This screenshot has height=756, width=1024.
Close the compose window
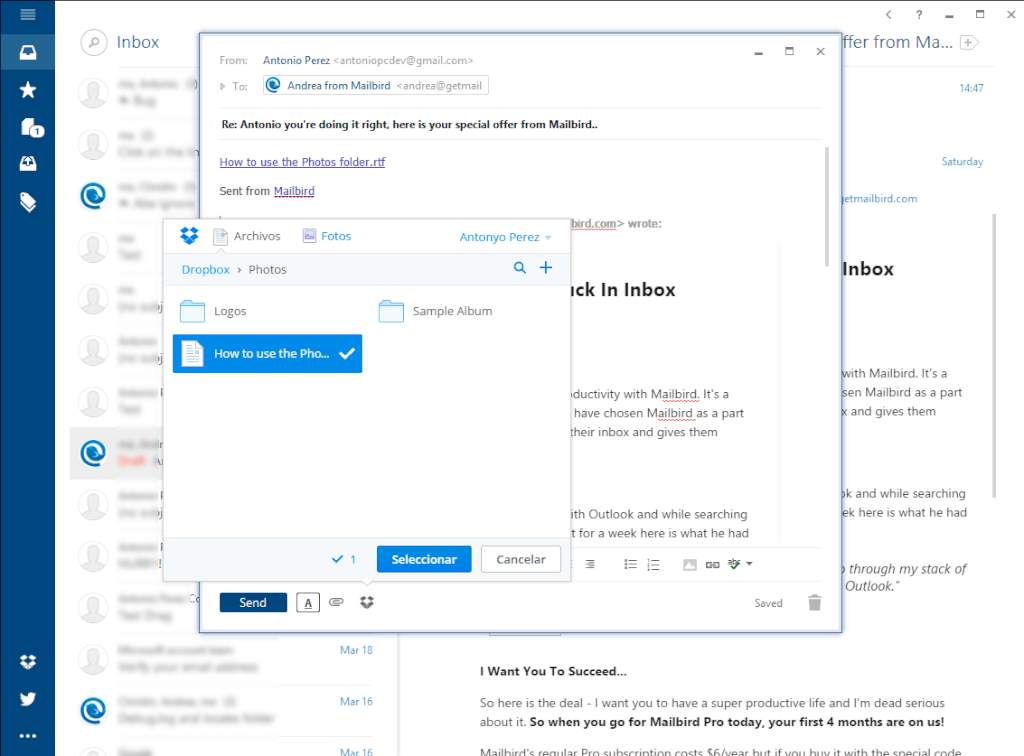[820, 52]
